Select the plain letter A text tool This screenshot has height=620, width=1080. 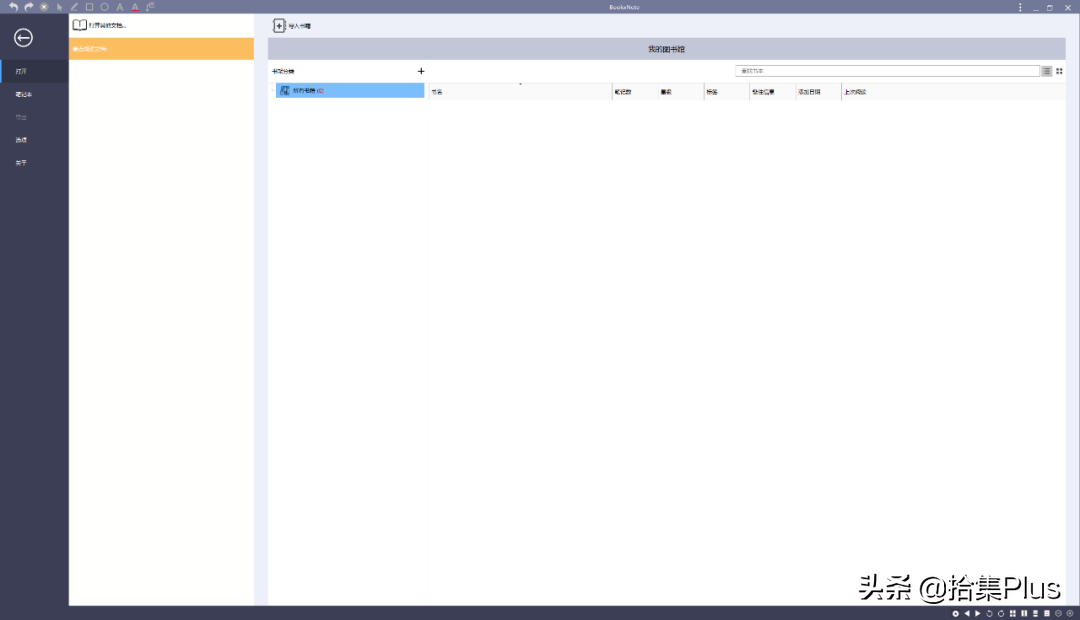[x=120, y=7]
